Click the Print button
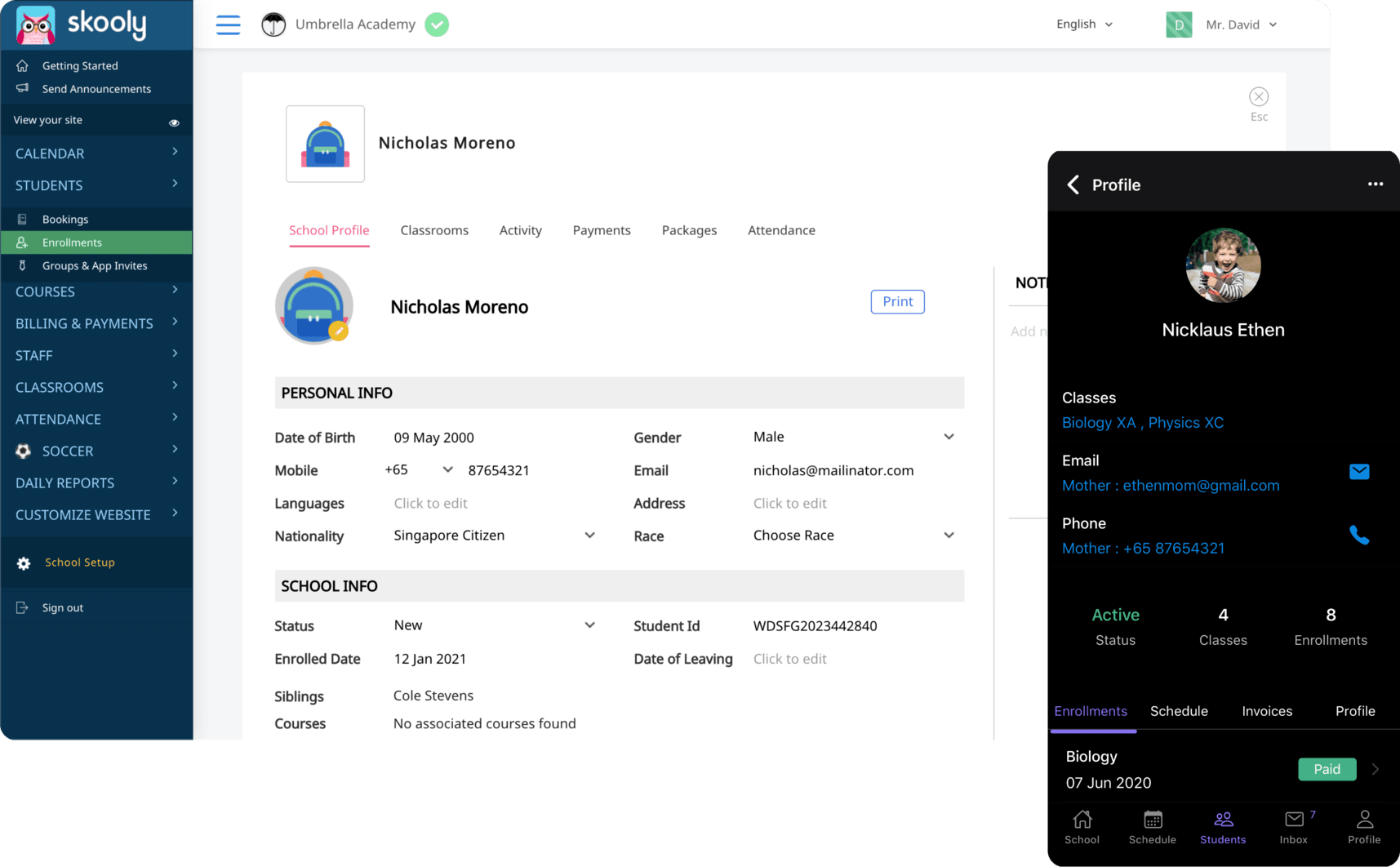The width and height of the screenshot is (1400, 867). 896,302
